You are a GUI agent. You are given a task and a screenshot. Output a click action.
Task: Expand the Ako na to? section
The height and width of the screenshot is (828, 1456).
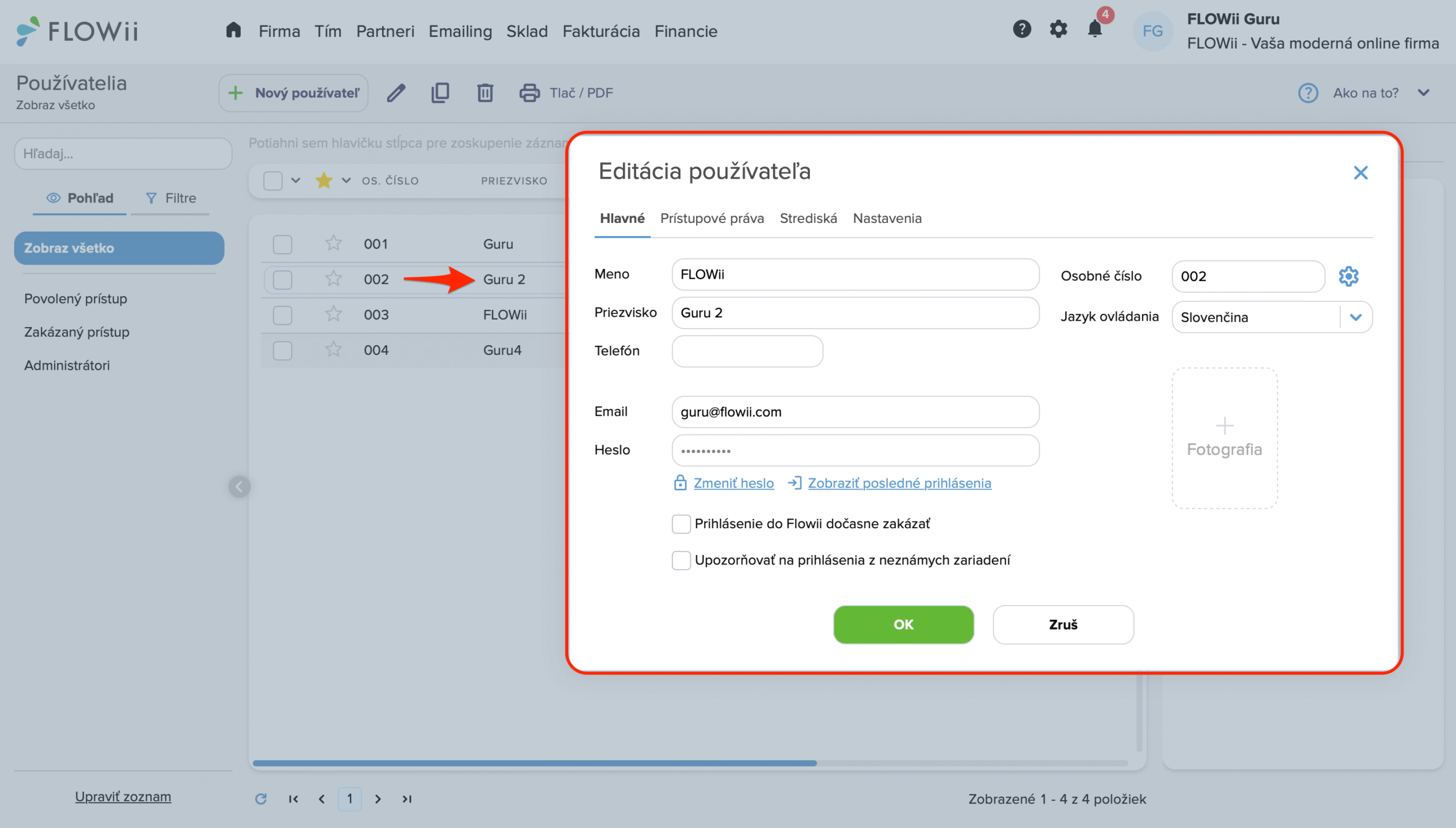1424,93
